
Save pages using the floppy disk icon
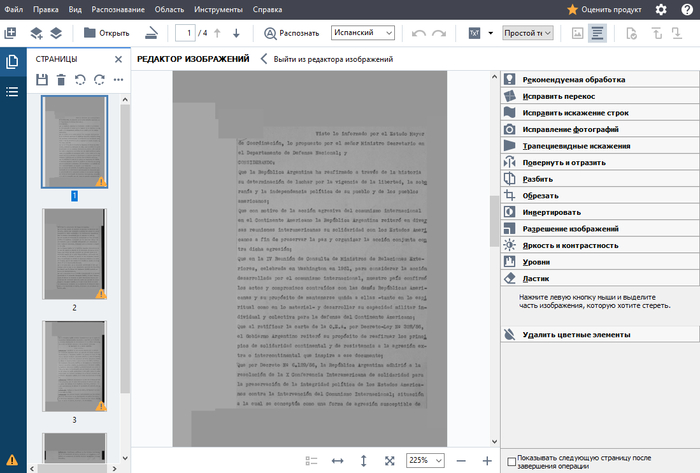(42, 79)
